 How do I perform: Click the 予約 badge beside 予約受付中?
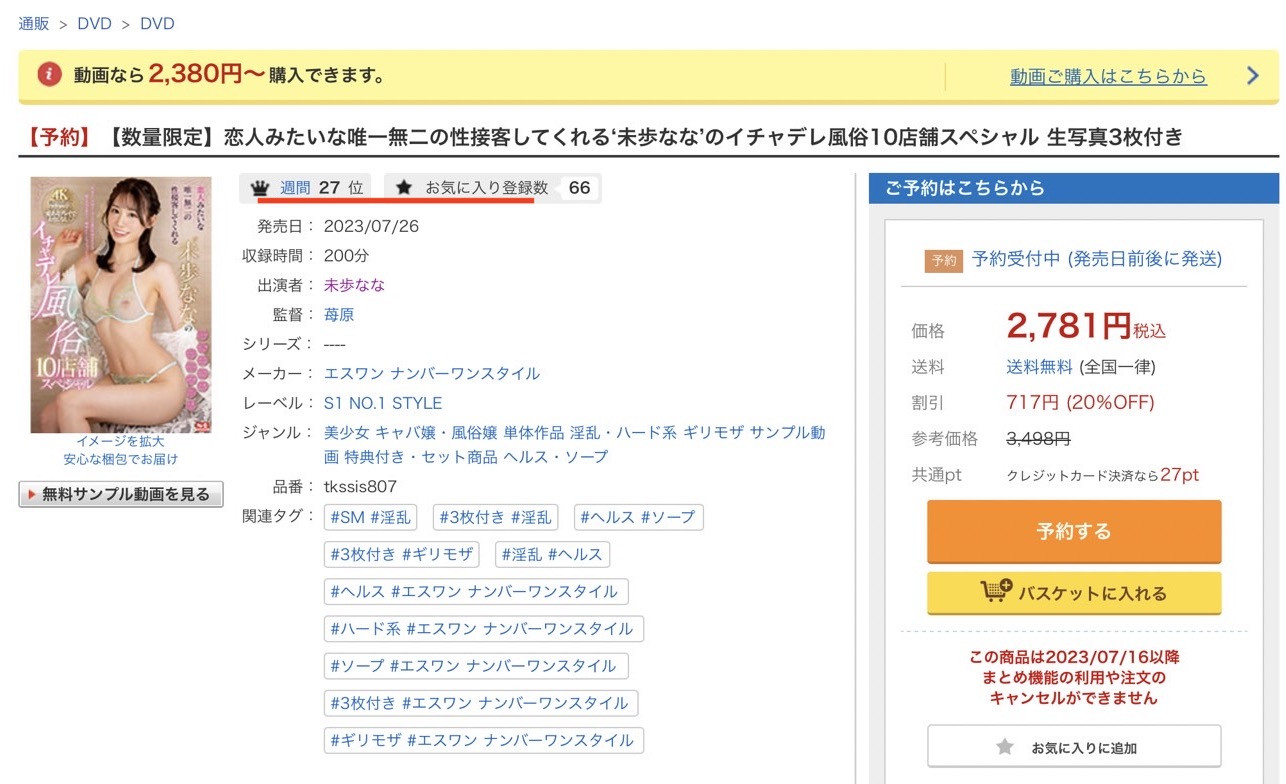[x=944, y=260]
